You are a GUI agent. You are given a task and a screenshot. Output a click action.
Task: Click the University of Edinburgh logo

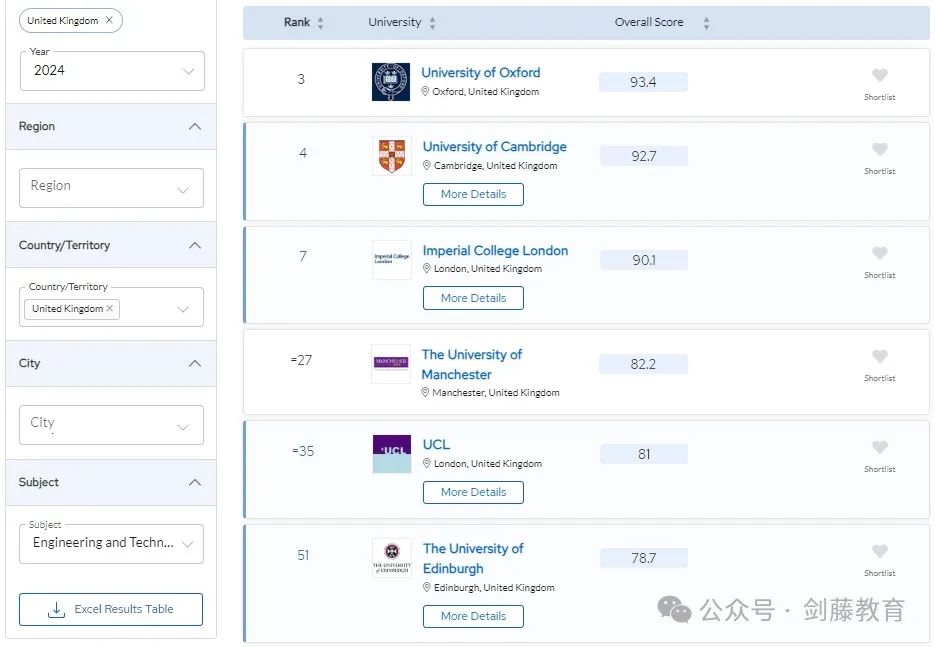[x=392, y=558]
